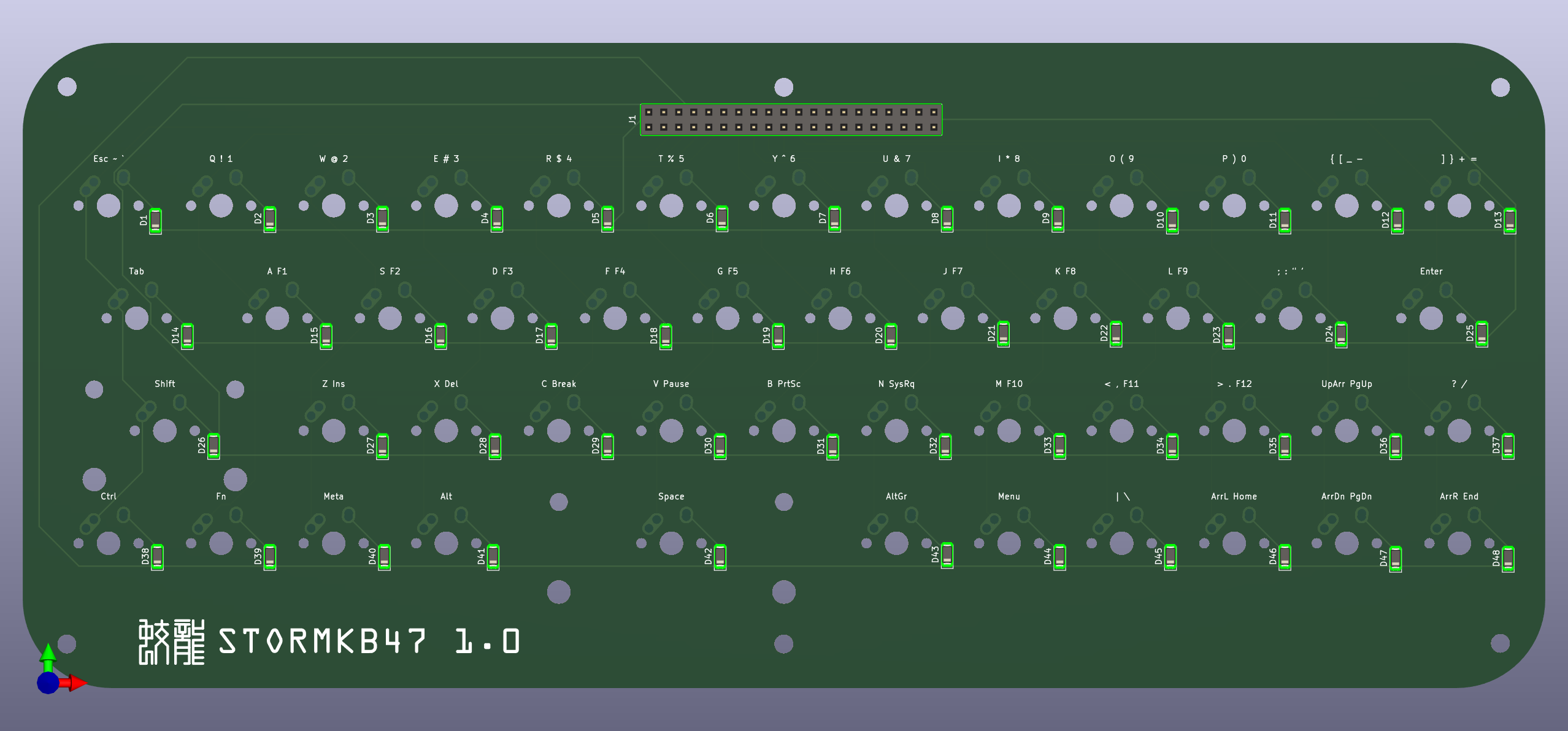Select the J1 pin header connector

click(x=791, y=120)
